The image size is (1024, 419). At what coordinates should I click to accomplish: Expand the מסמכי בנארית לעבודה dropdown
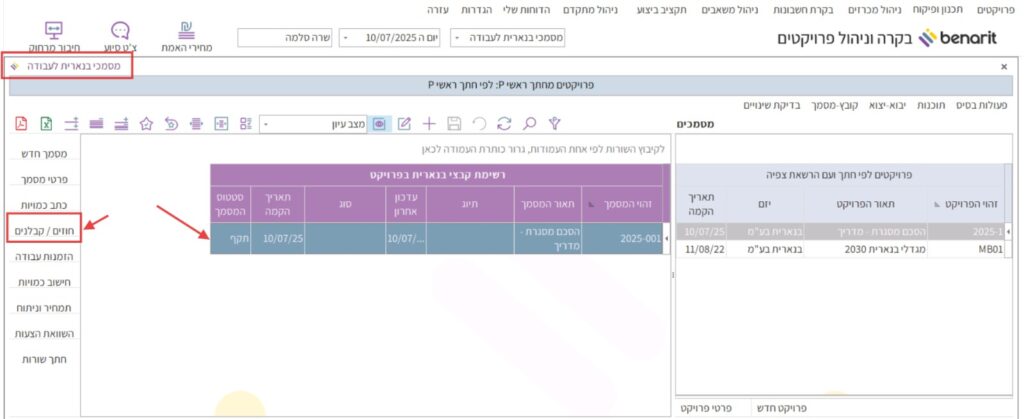(458, 38)
